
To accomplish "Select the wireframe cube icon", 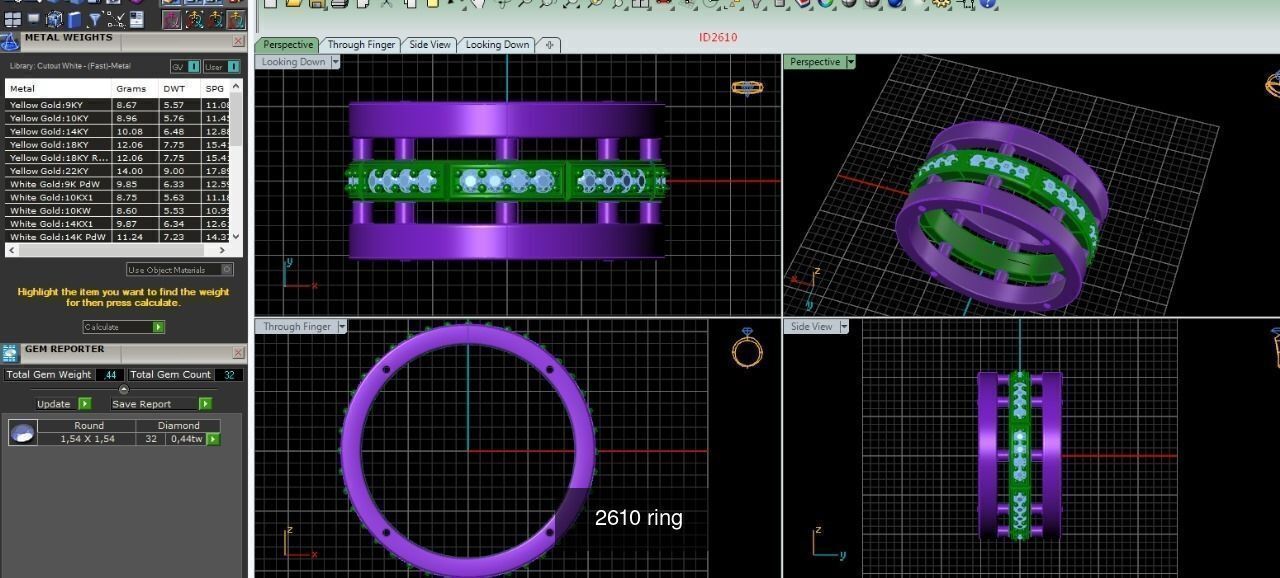I will (54, 19).
